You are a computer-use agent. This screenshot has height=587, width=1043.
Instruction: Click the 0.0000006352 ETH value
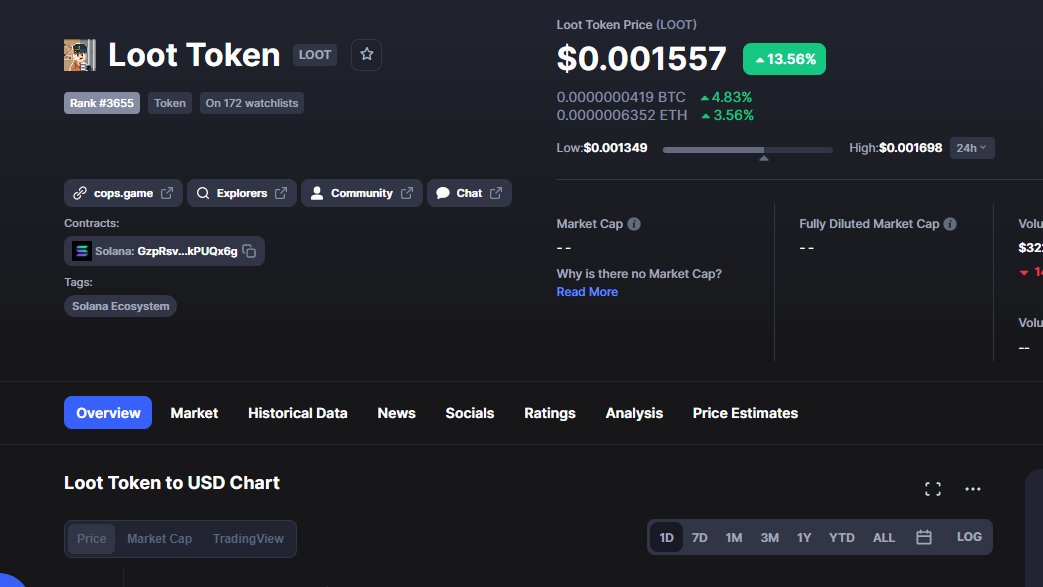(622, 115)
